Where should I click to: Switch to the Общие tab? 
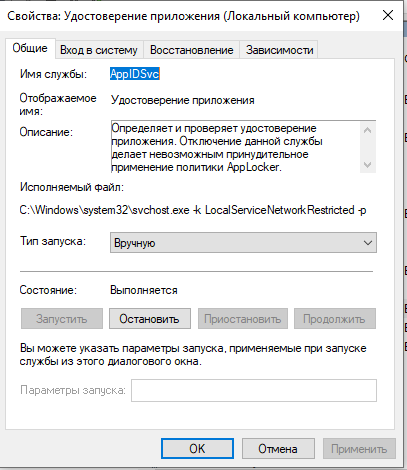tap(30, 49)
